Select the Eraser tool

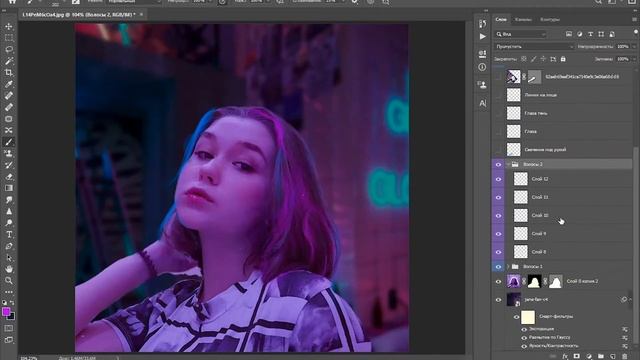click(x=9, y=177)
